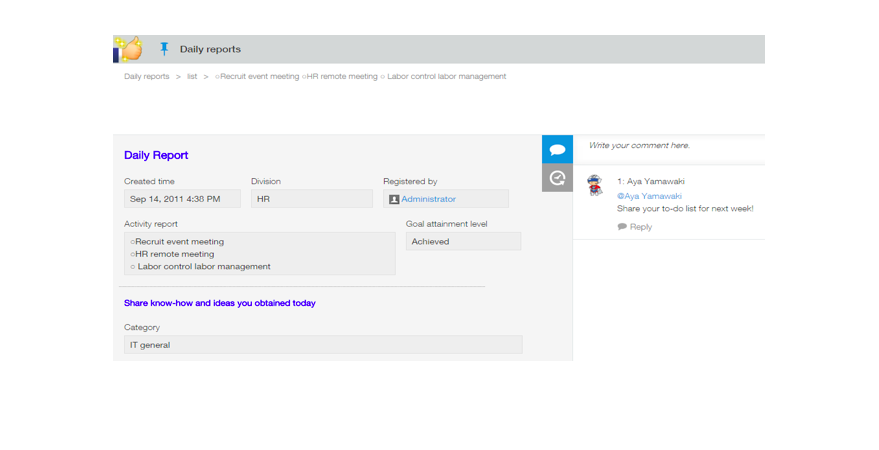Open the Administrator profile link

pyautogui.click(x=428, y=199)
